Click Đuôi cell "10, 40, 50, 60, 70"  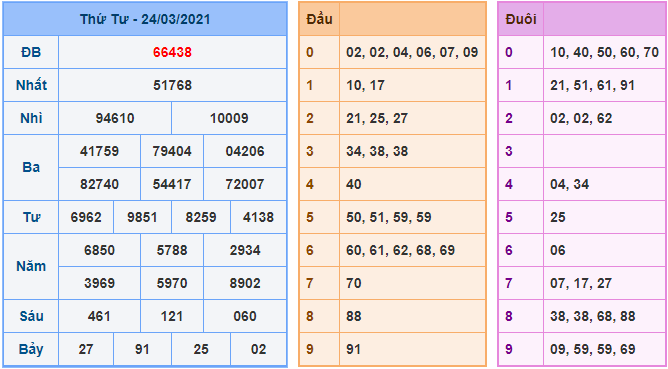coord(605,52)
